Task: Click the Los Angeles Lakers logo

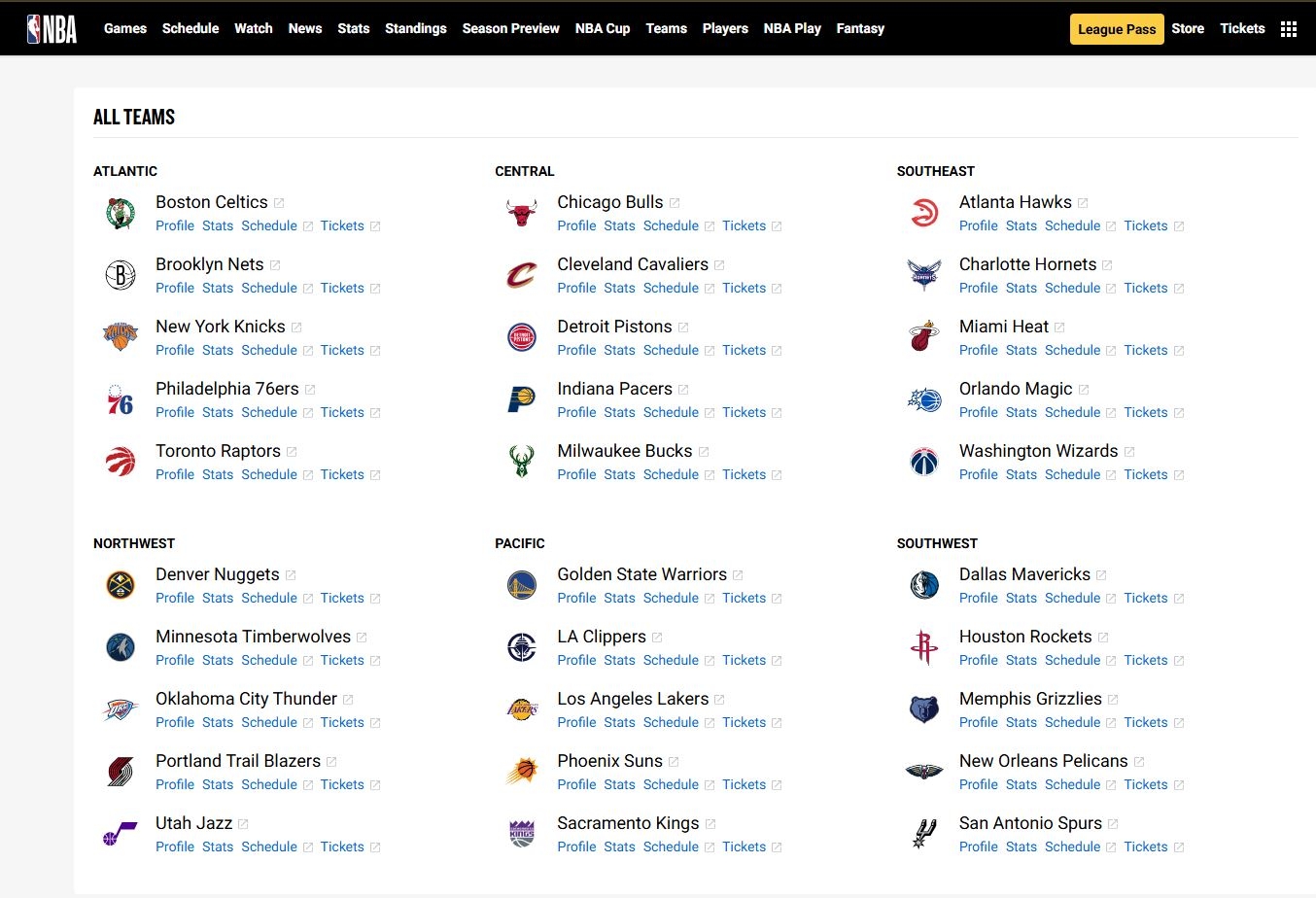Action: pyautogui.click(x=522, y=709)
